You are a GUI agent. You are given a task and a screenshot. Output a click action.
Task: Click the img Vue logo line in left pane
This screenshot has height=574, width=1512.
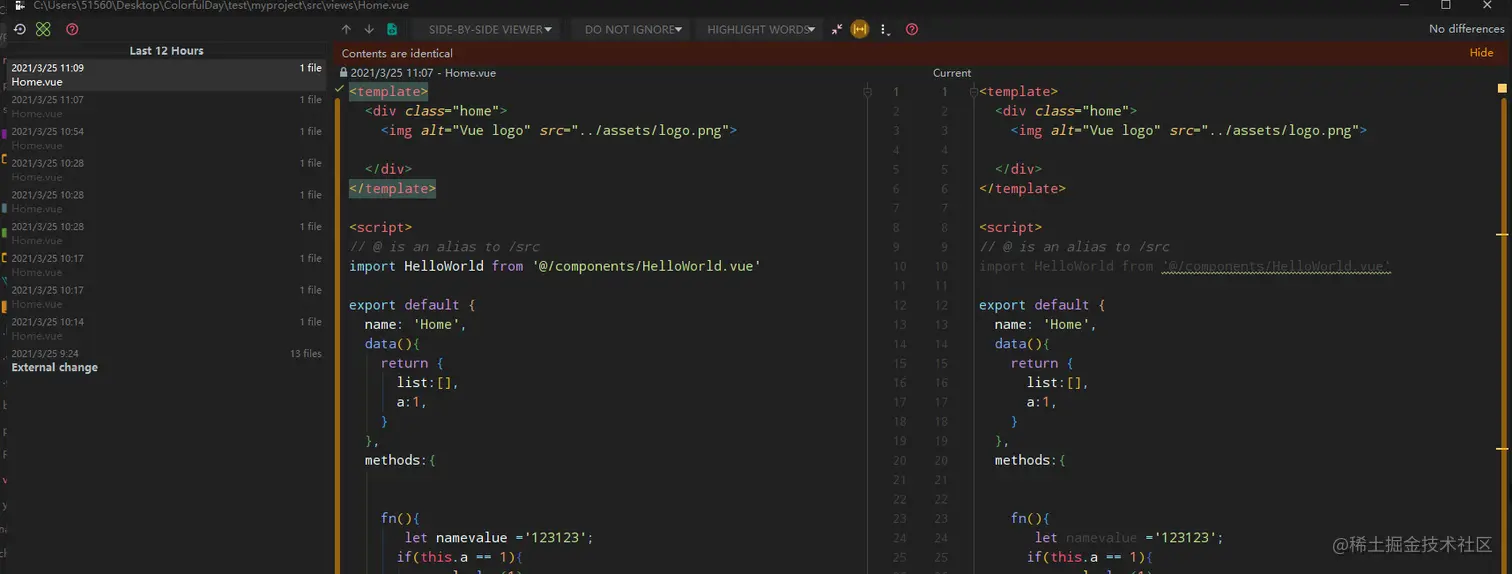[x=558, y=130]
